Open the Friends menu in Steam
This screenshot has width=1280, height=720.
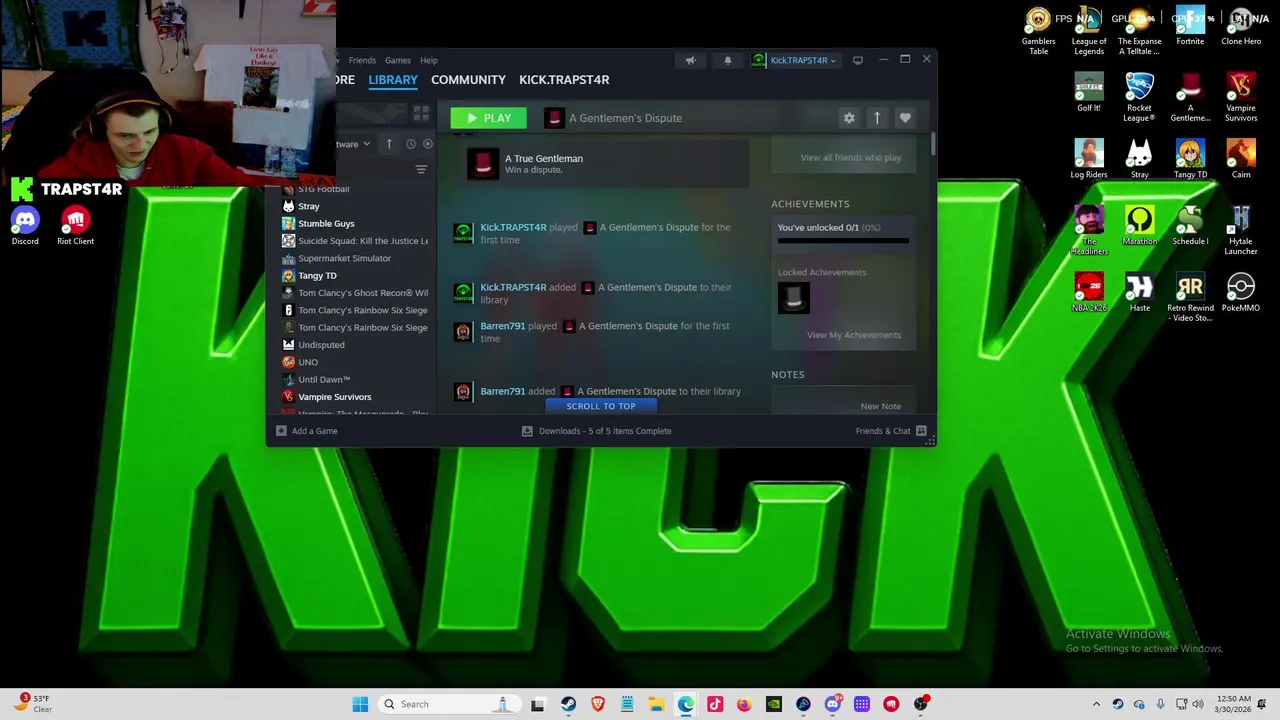point(362,60)
